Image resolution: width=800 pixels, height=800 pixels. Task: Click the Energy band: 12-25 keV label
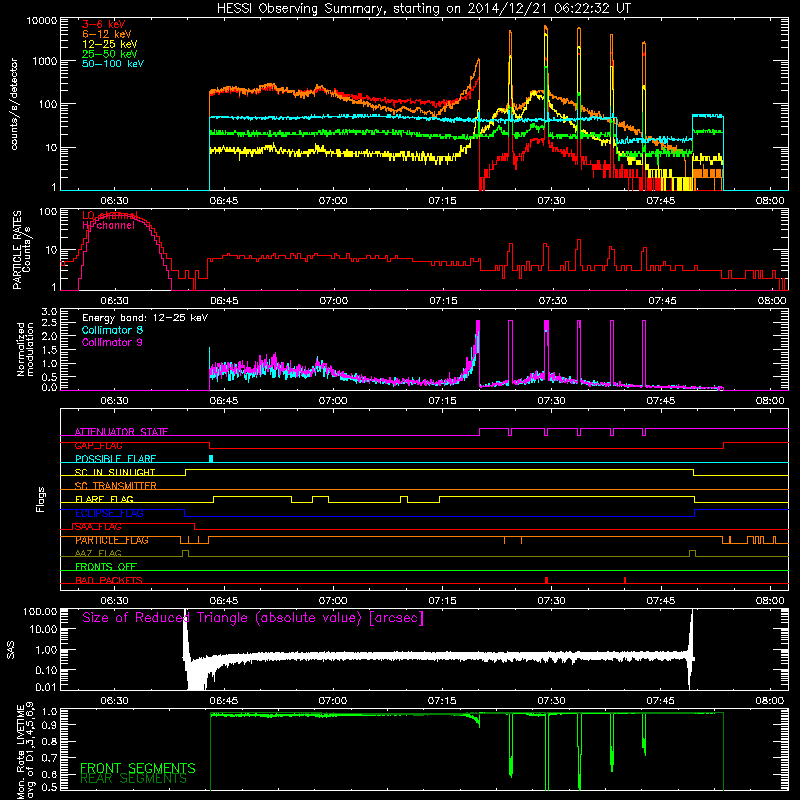pyautogui.click(x=145, y=318)
